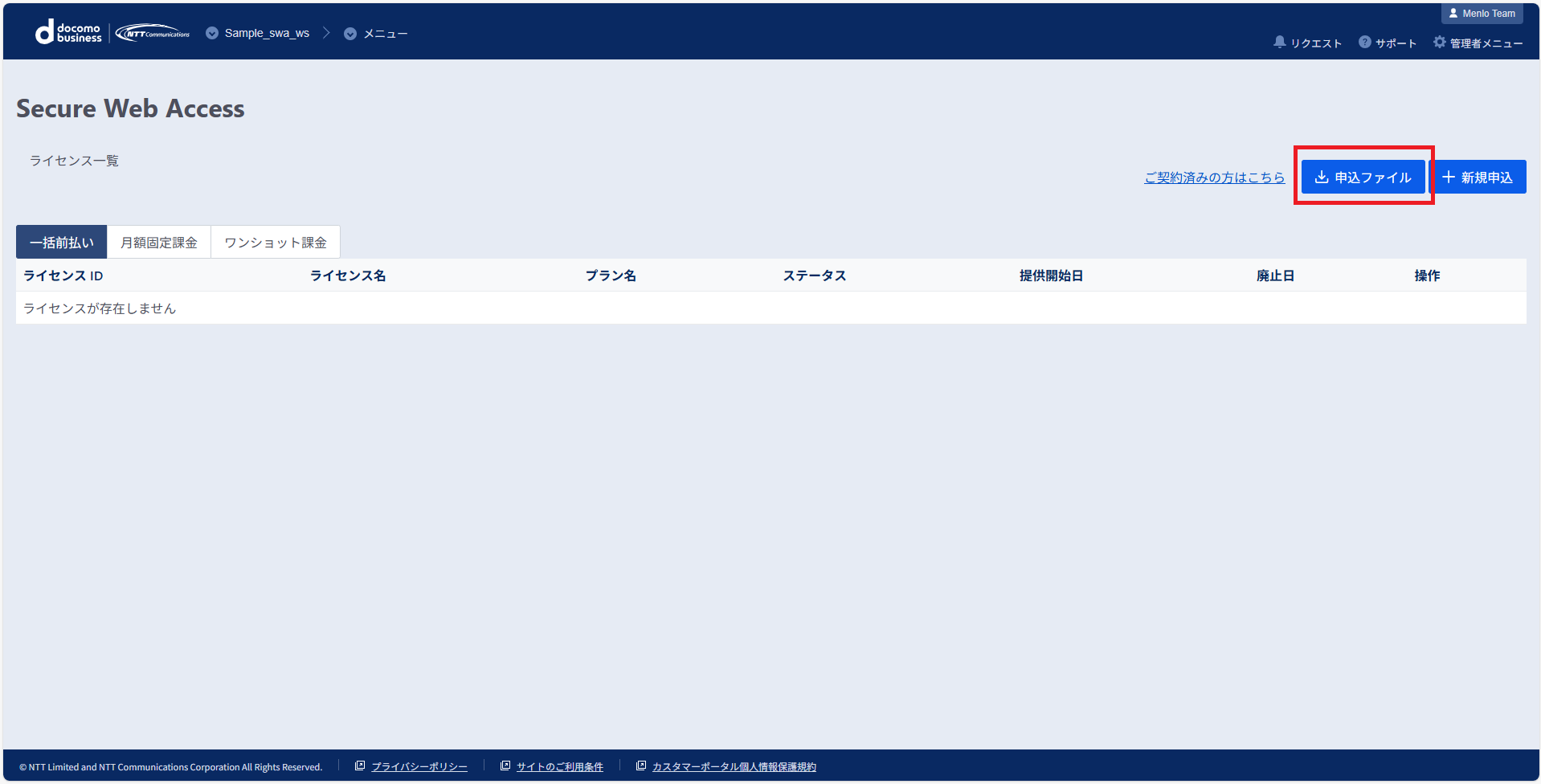The height and width of the screenshot is (784, 1541).
Task: Switch to the ワンショット課金 tab
Action: tap(276, 242)
